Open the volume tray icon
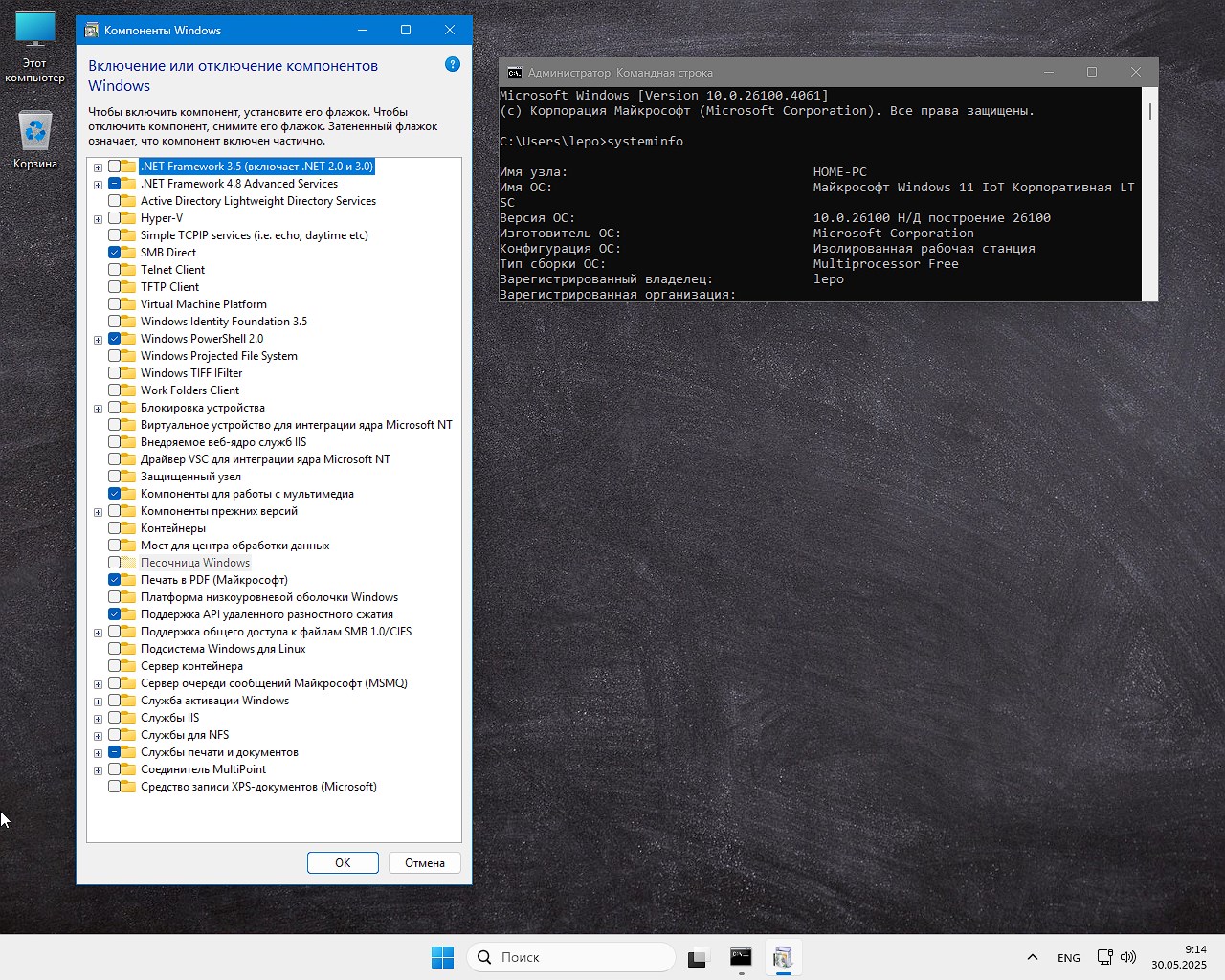The height and width of the screenshot is (980, 1225). pyautogui.click(x=1128, y=957)
